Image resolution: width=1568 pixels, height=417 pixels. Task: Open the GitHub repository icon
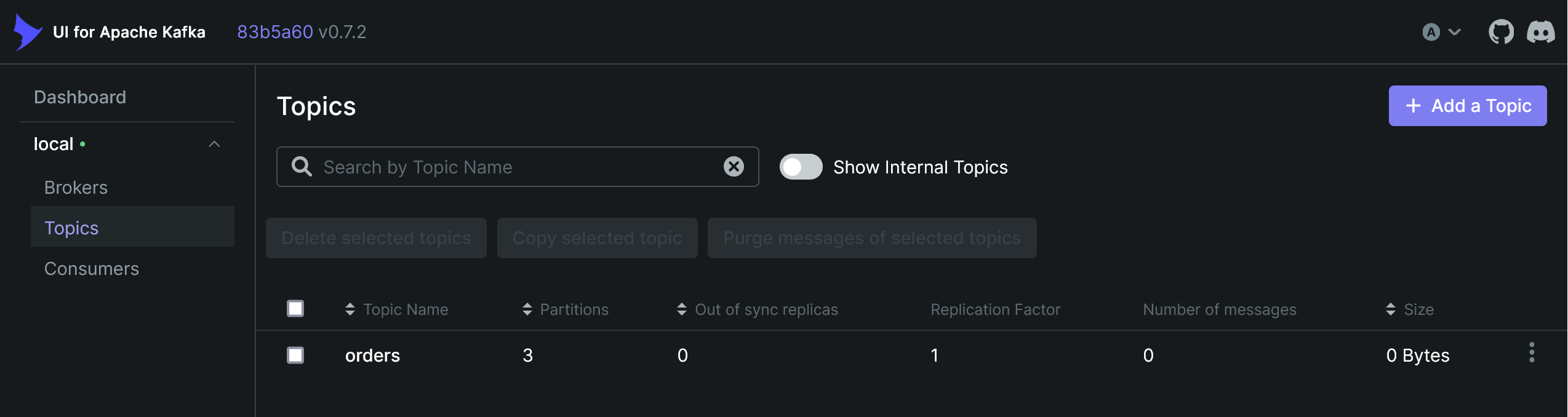coord(1501,31)
